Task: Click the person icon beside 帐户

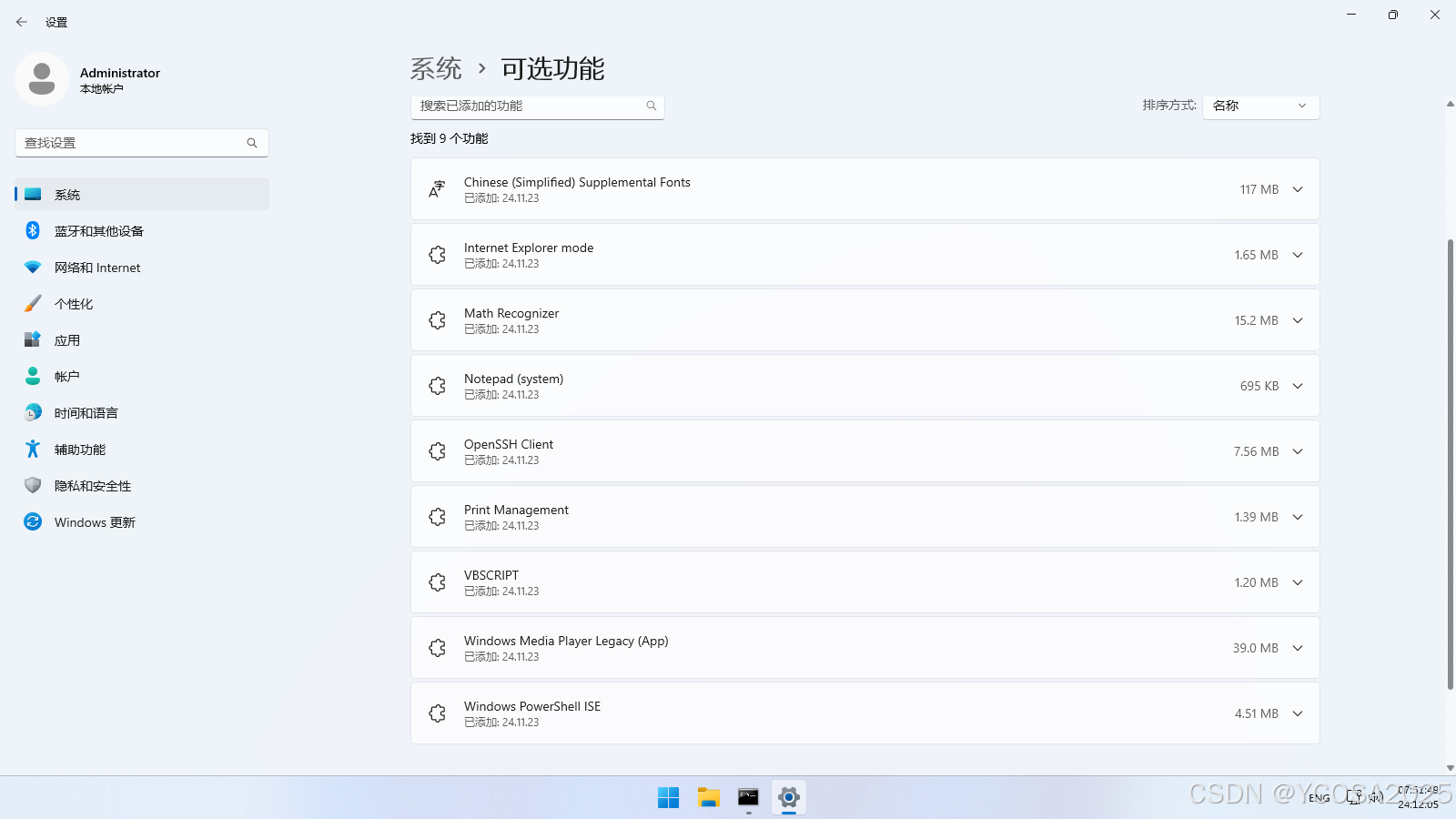Action: click(33, 376)
